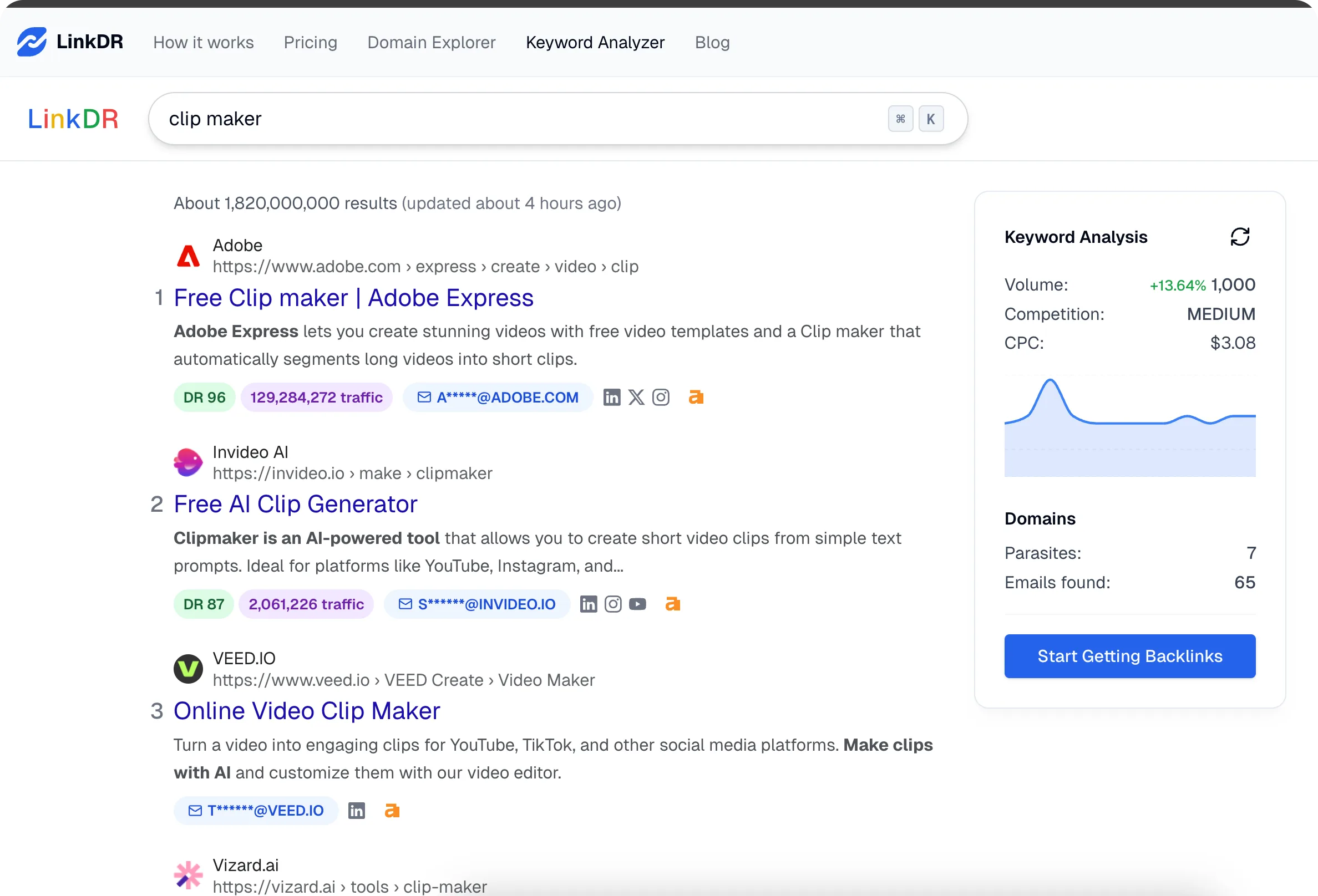
Task: Open the Blog link in navbar
Action: pos(712,43)
